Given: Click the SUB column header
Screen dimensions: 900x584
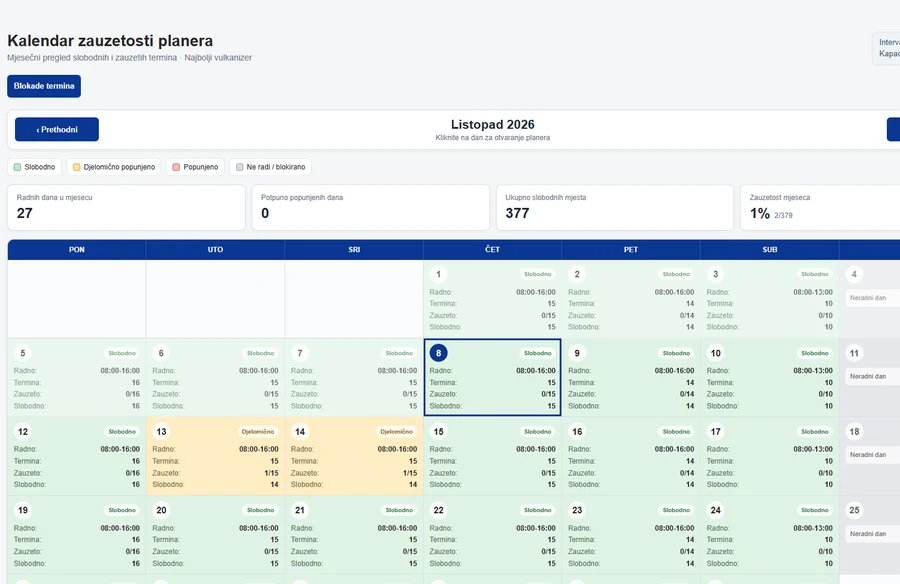Looking at the screenshot, I should point(770,250).
